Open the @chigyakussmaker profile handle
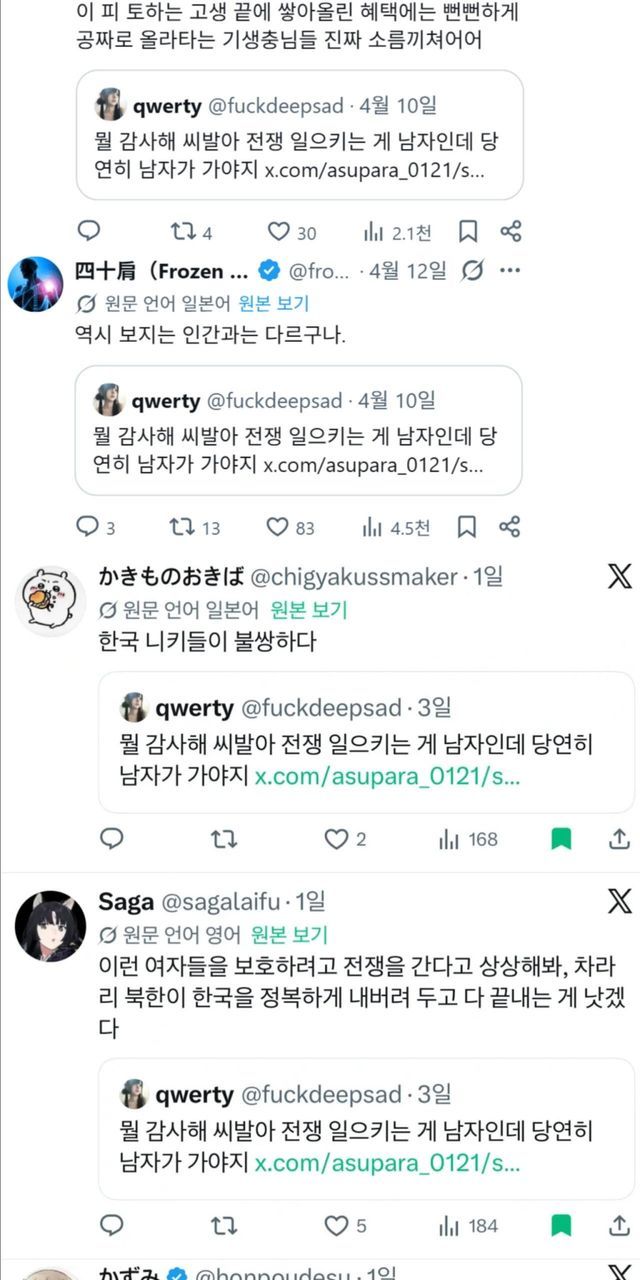This screenshot has height=1280, width=640. click(x=353, y=576)
